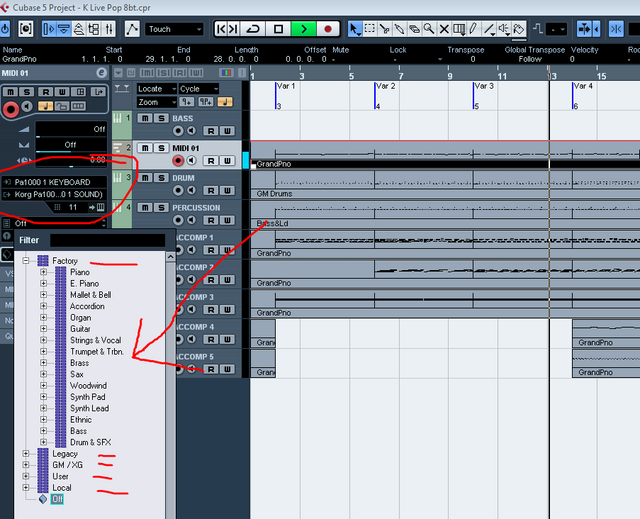Mute the BASS track
Image resolution: width=640 pixels, height=519 pixels.
pos(145,118)
